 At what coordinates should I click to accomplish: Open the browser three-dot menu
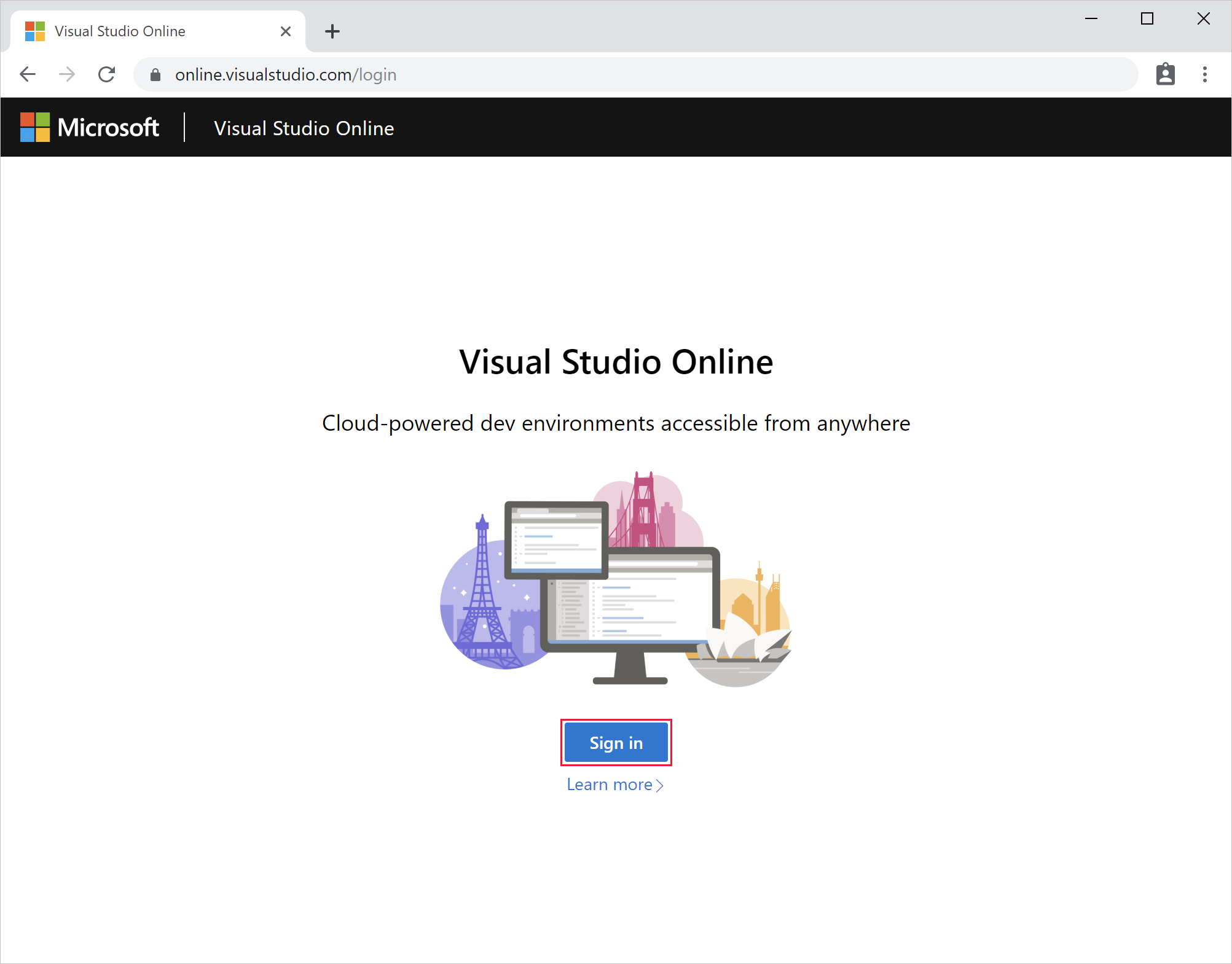click(1204, 74)
